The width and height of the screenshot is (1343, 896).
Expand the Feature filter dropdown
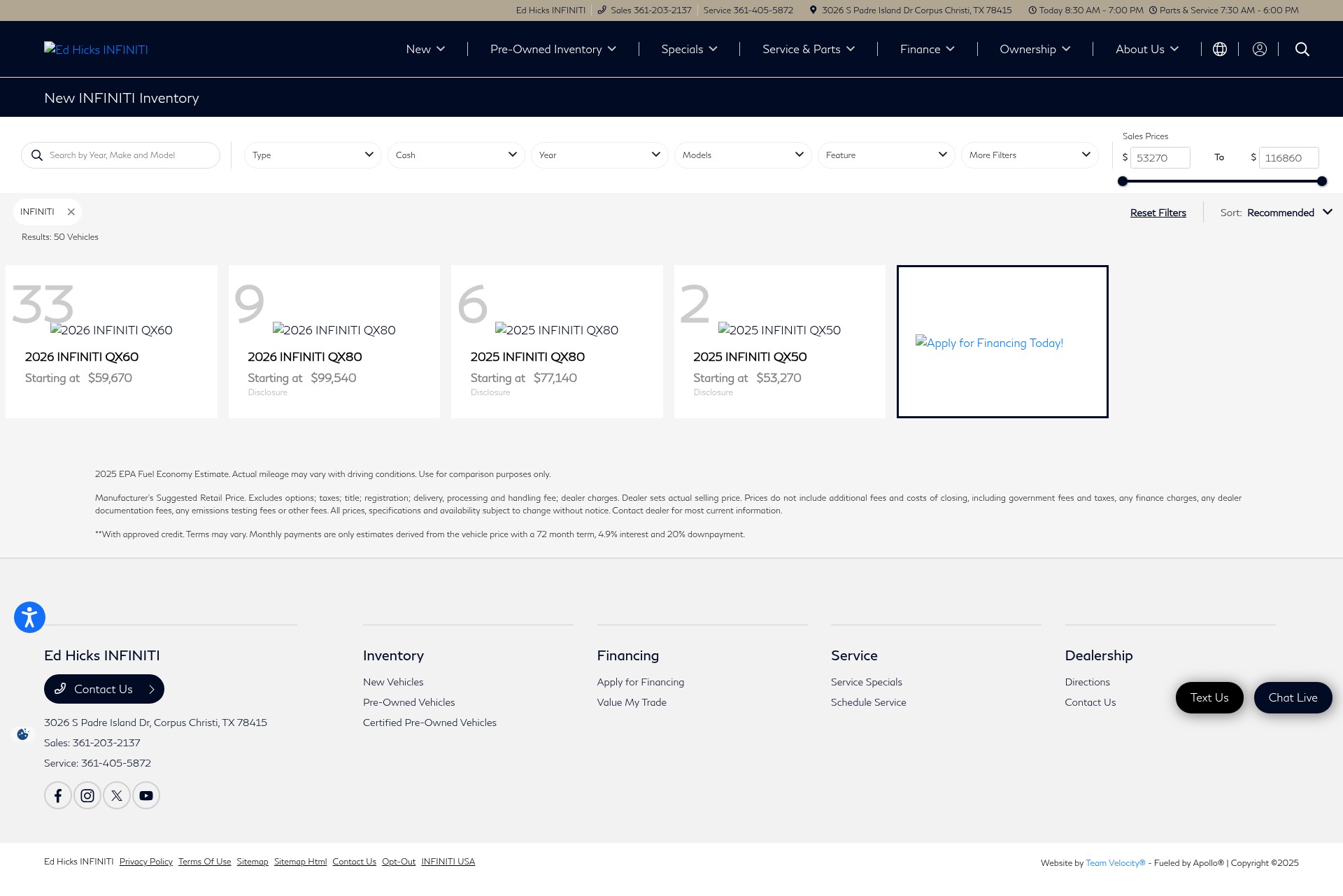pos(886,155)
